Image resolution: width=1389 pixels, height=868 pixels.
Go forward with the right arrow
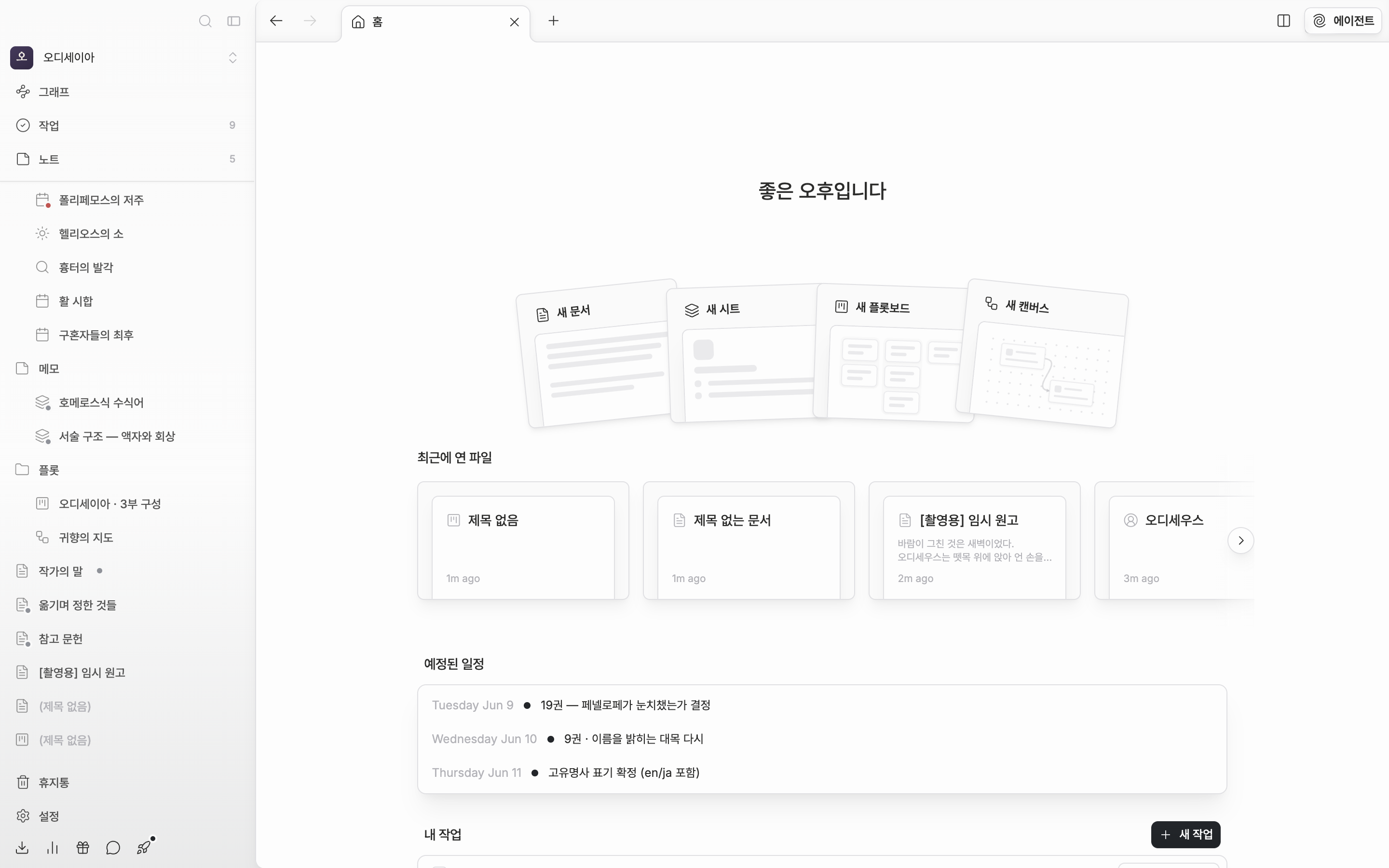tap(310, 21)
